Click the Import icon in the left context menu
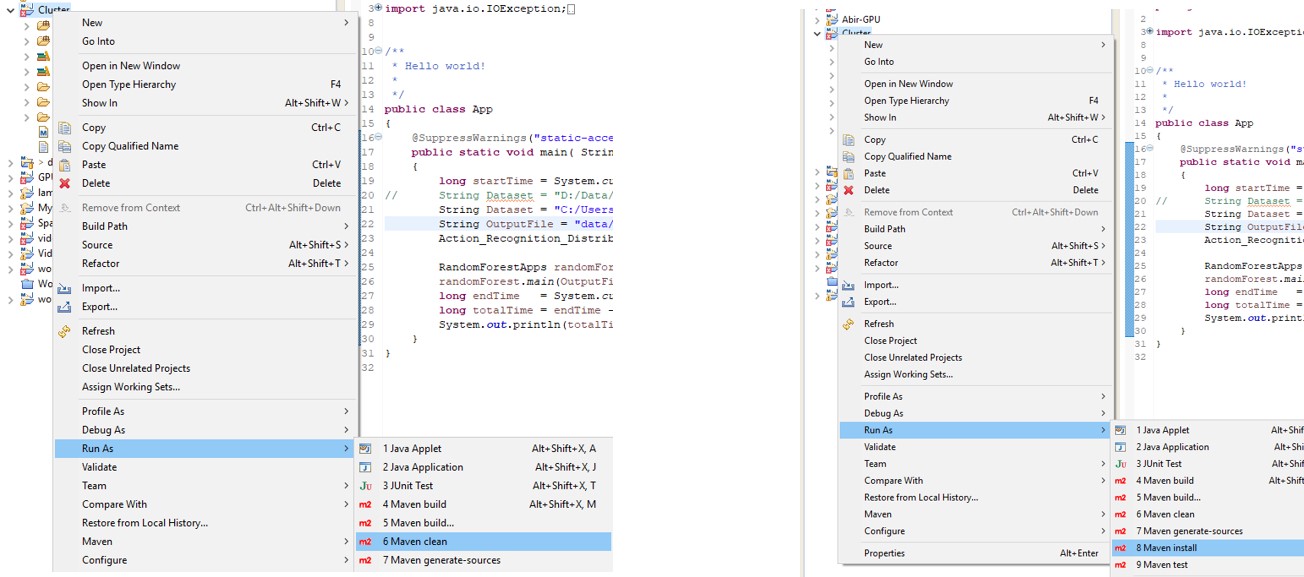The image size is (1304, 577). pyautogui.click(x=65, y=288)
